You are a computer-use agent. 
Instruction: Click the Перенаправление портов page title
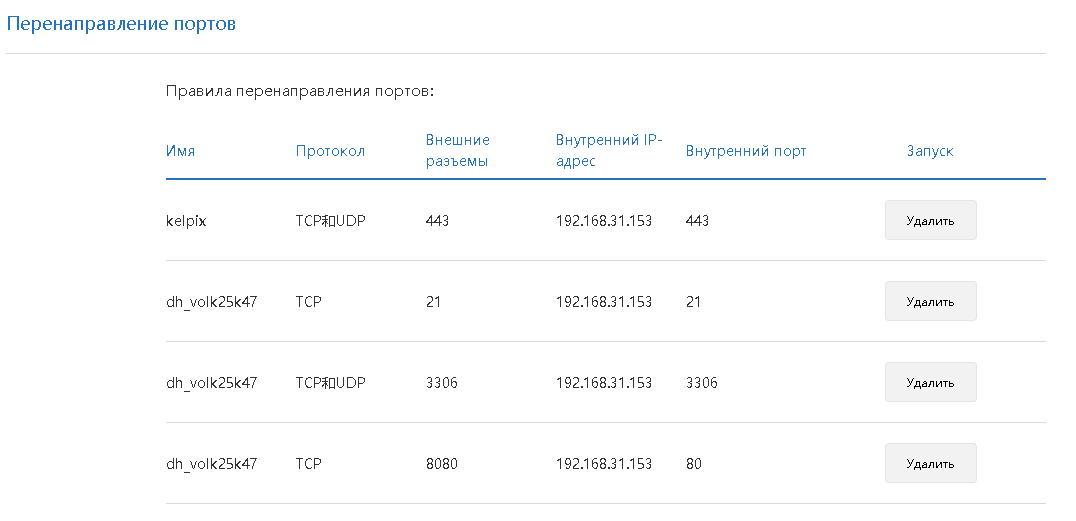coord(121,24)
